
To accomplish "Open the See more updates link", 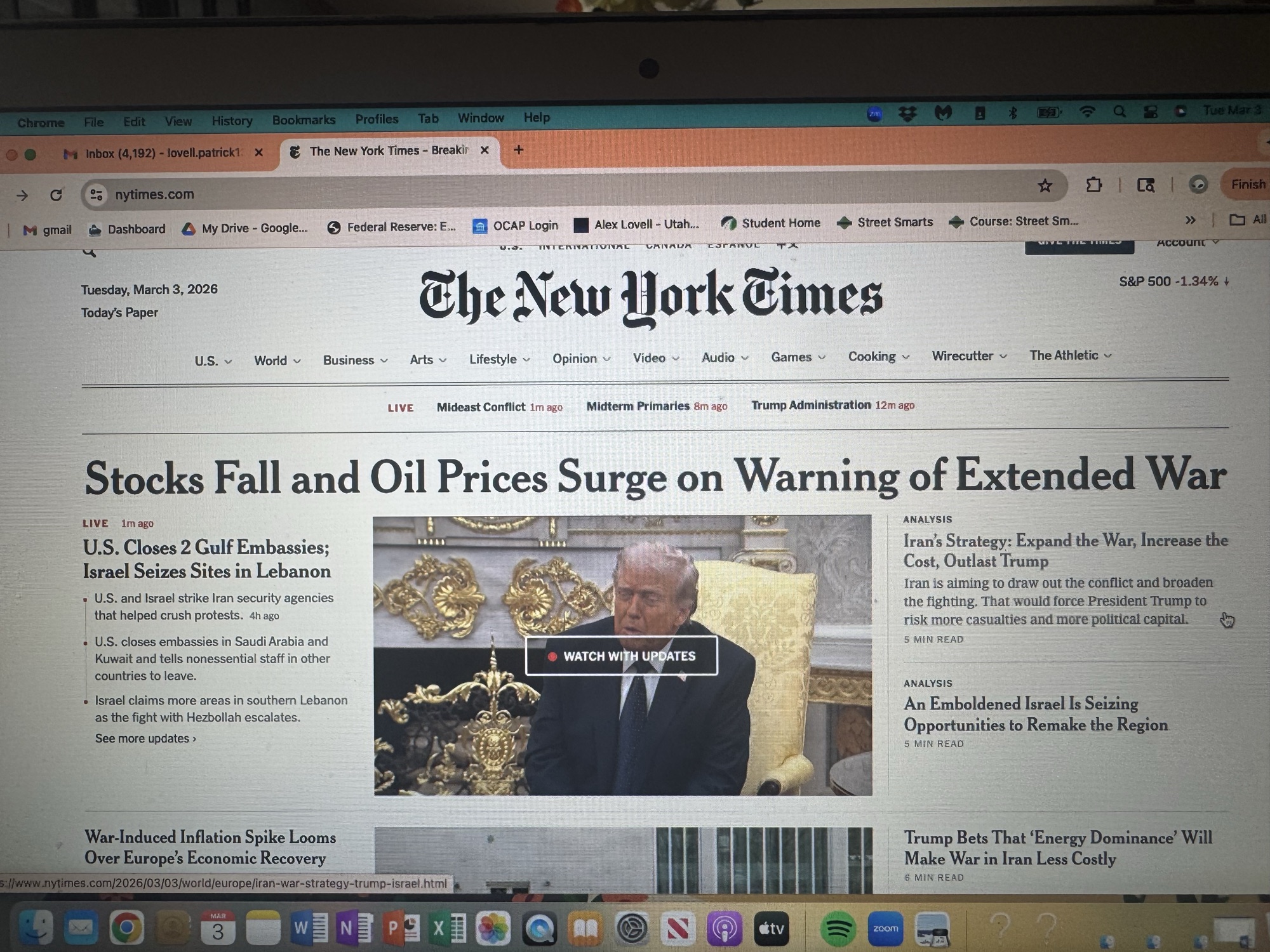I will point(145,738).
